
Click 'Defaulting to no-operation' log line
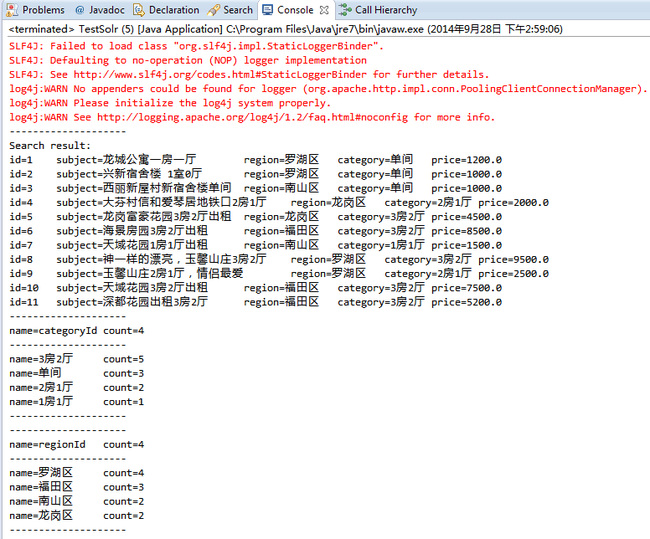188,61
